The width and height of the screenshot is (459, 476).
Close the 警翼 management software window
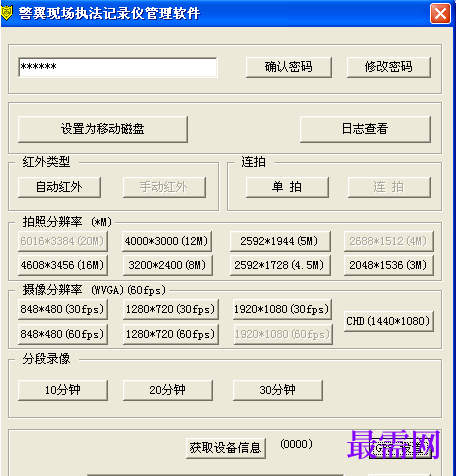click(x=440, y=14)
